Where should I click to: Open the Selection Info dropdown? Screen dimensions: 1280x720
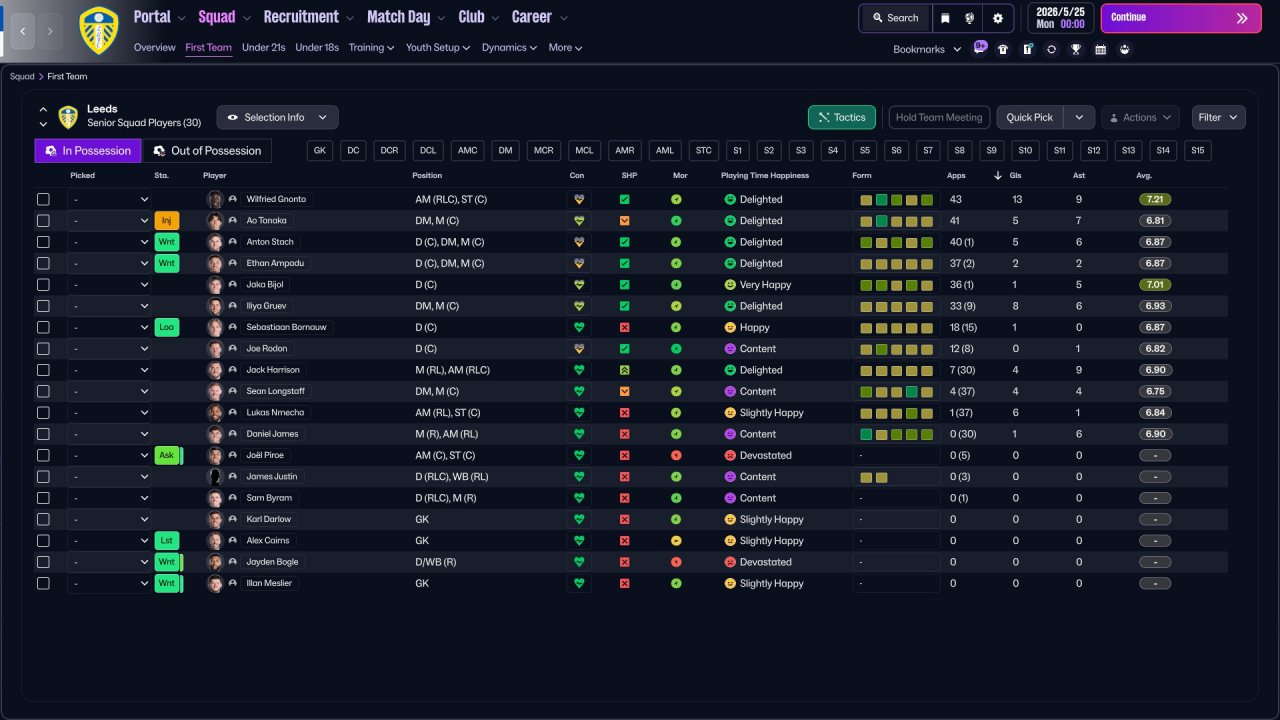pyautogui.click(x=277, y=117)
